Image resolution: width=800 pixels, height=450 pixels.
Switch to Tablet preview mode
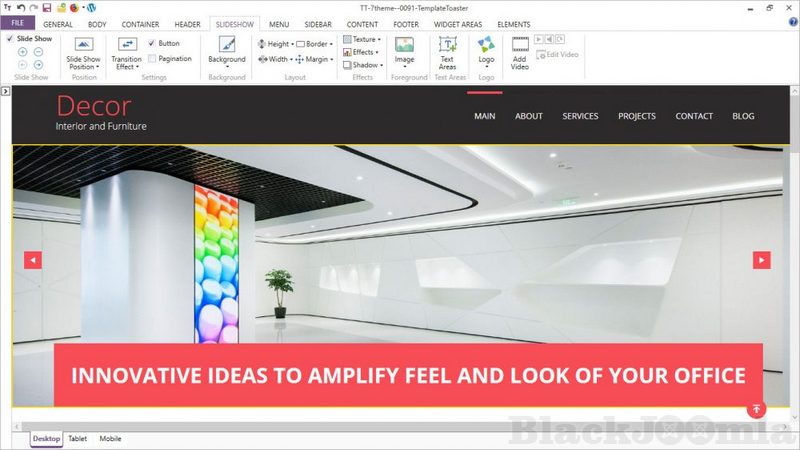pos(77,438)
